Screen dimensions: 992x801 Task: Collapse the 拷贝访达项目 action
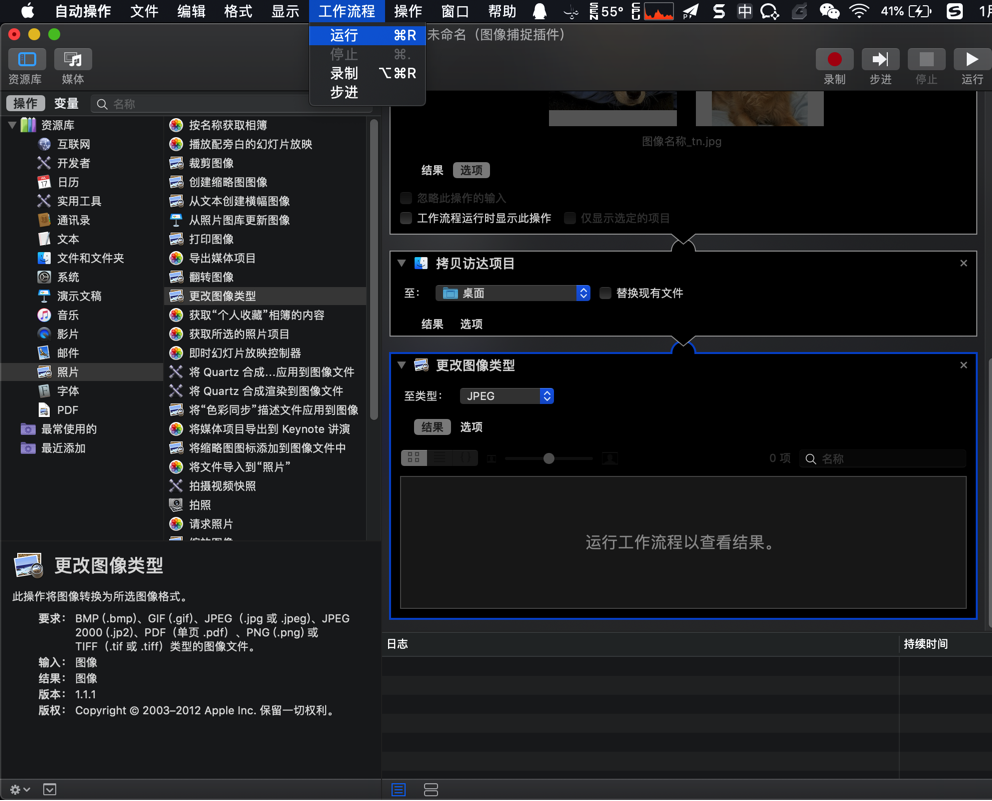point(401,263)
